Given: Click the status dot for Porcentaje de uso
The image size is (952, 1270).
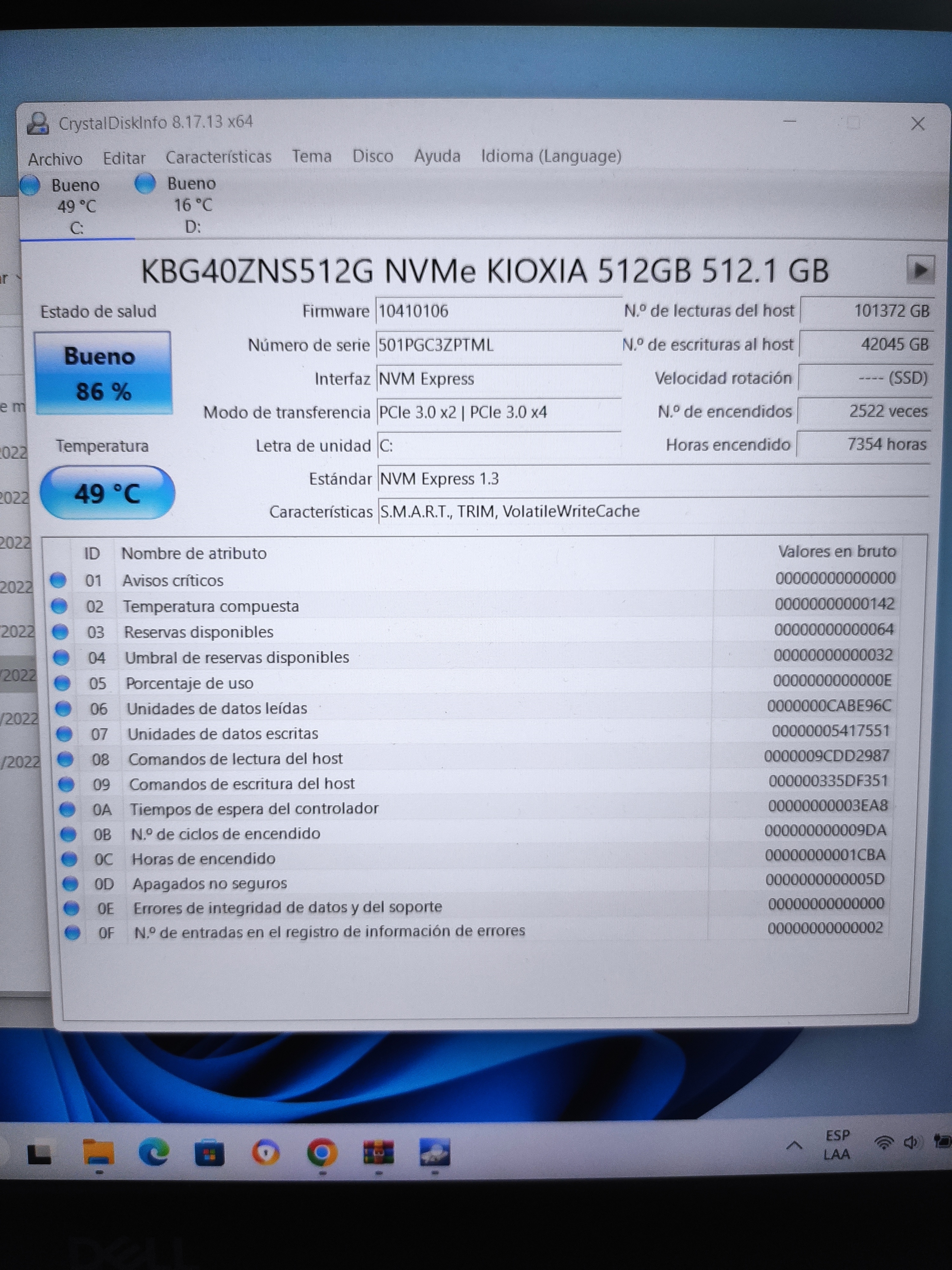Looking at the screenshot, I should 61,683.
